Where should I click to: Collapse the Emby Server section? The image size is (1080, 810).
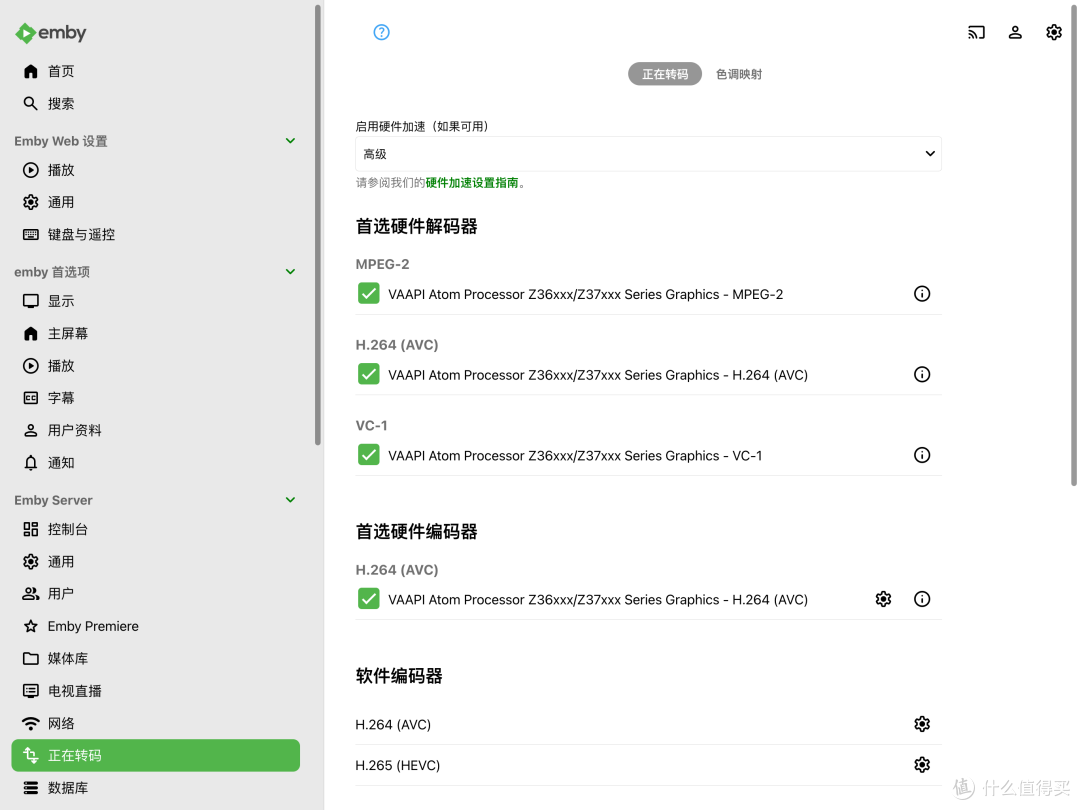click(289, 499)
